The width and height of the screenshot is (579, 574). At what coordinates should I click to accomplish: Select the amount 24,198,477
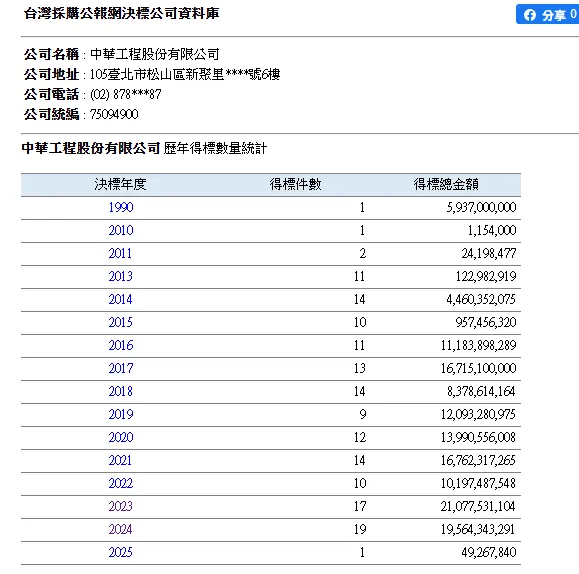point(489,253)
